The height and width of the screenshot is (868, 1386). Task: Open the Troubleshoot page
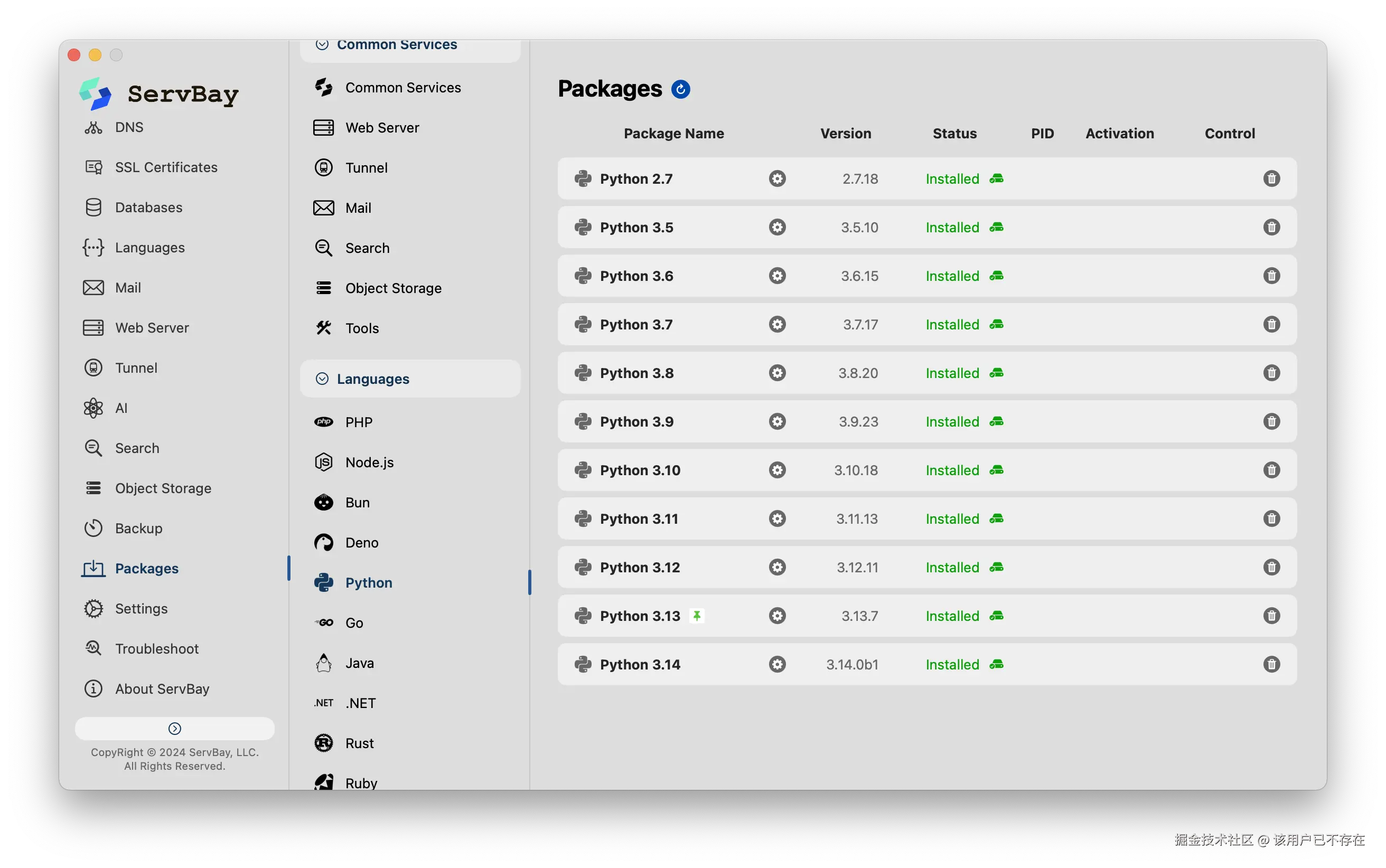[156, 649]
